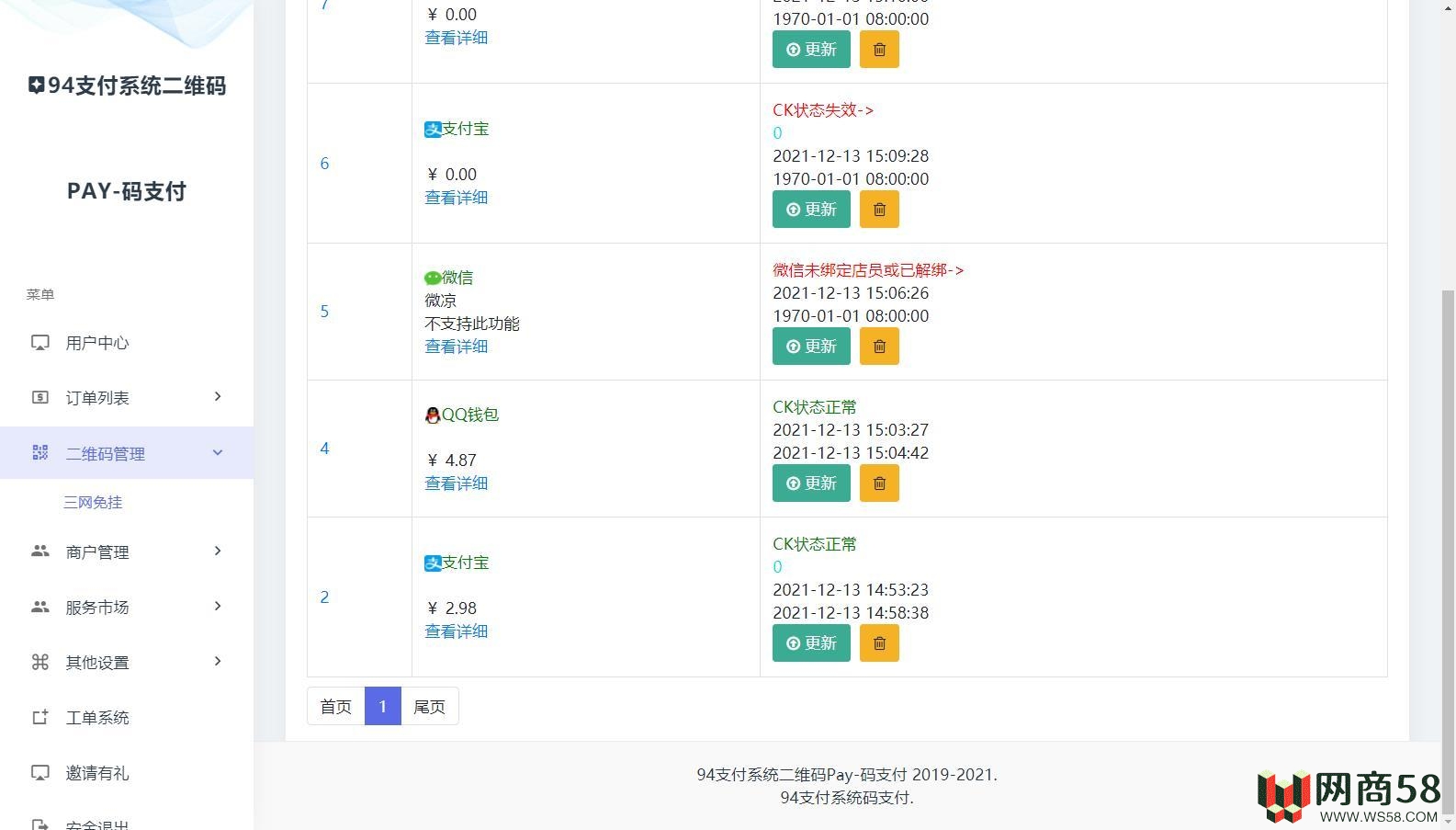Image resolution: width=1456 pixels, height=830 pixels.
Task: Click the ID number 2 link
Action: 324,597
